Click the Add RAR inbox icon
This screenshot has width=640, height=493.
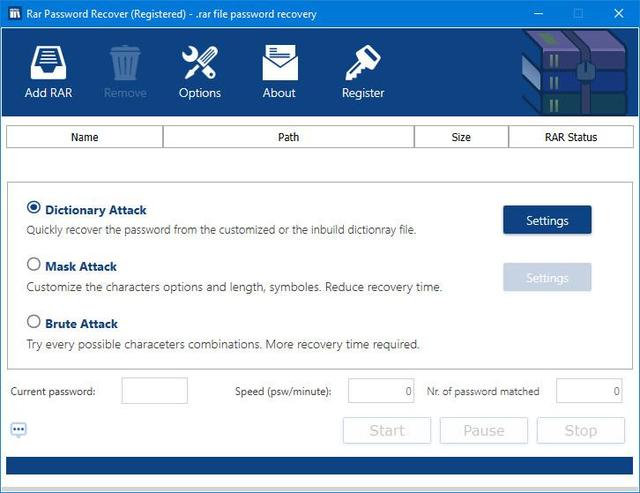tap(49, 64)
